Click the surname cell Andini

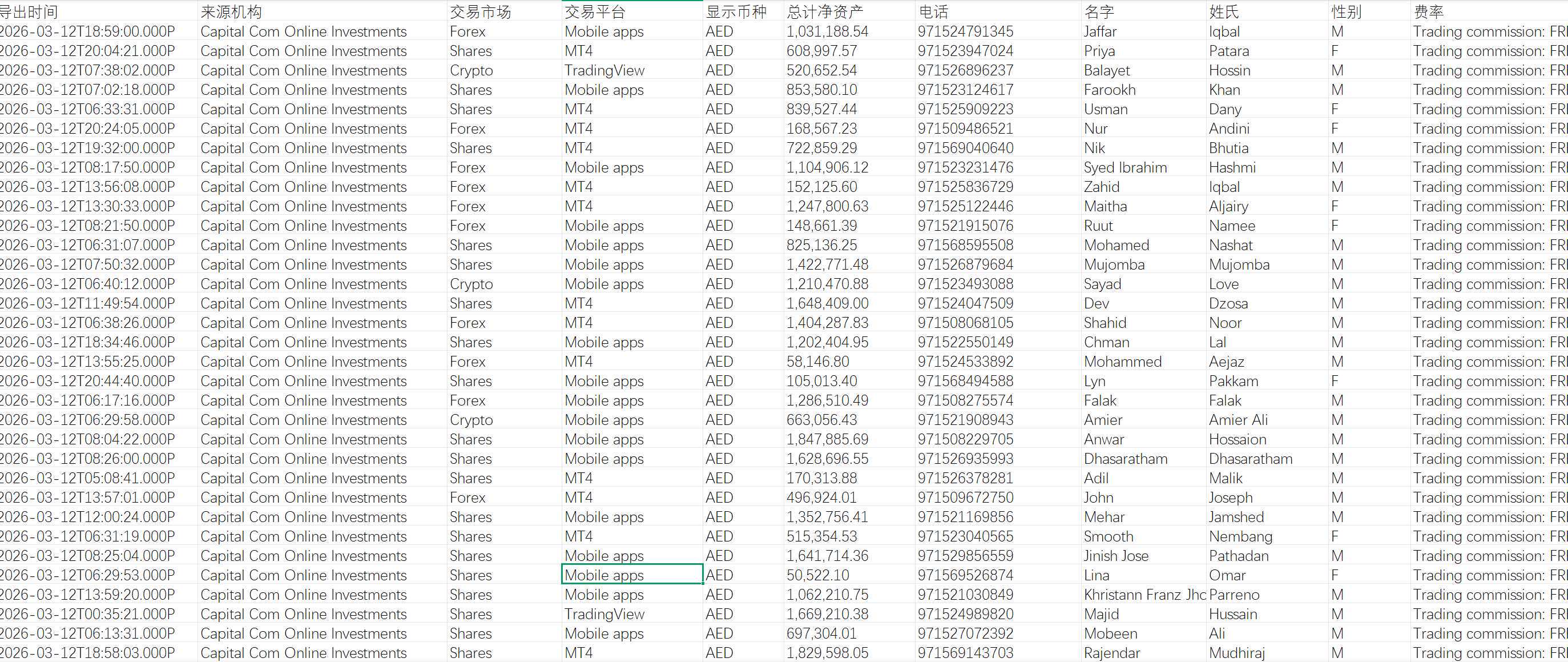[x=1267, y=129]
